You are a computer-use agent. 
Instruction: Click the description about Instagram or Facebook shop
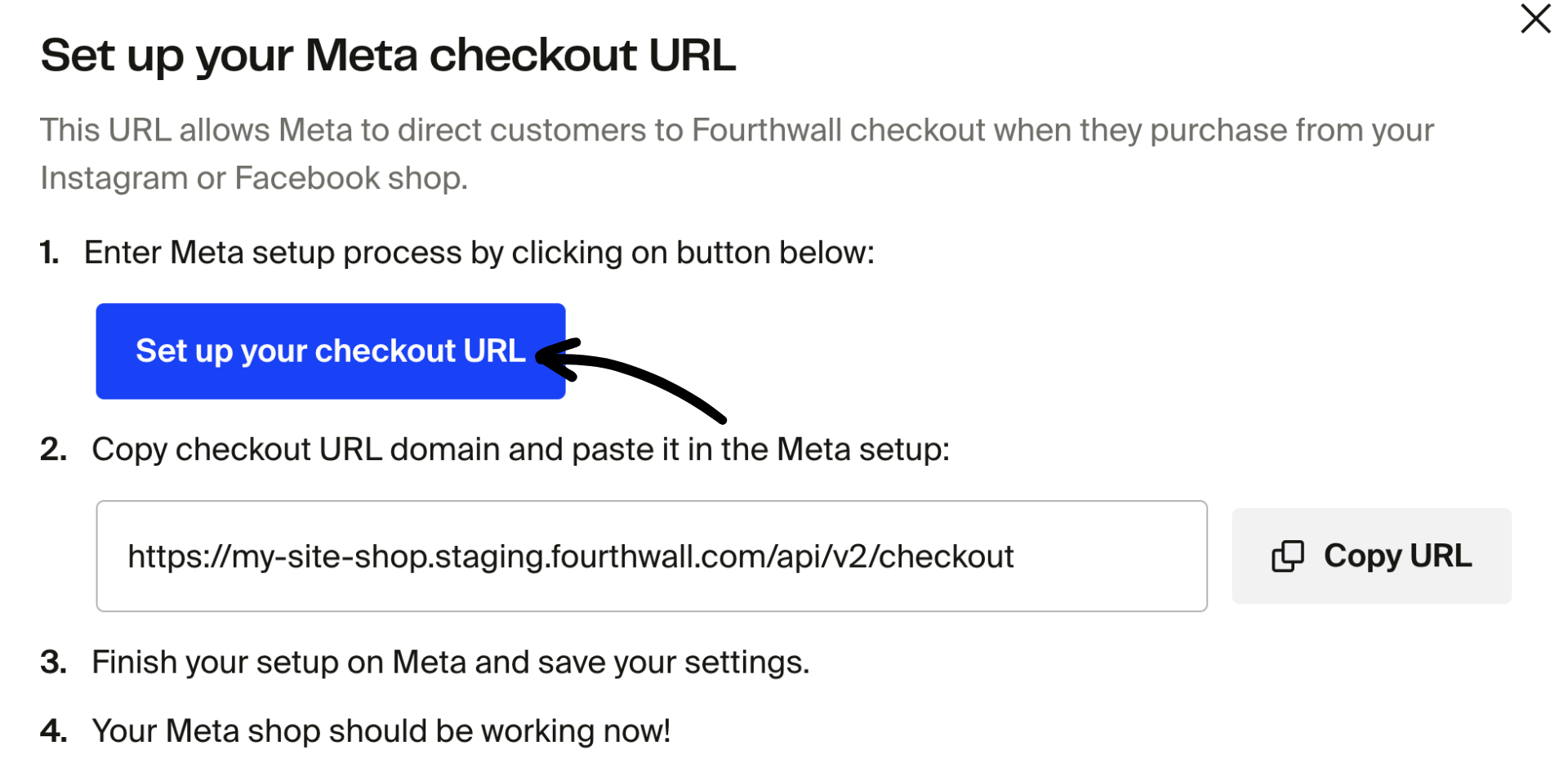click(735, 153)
